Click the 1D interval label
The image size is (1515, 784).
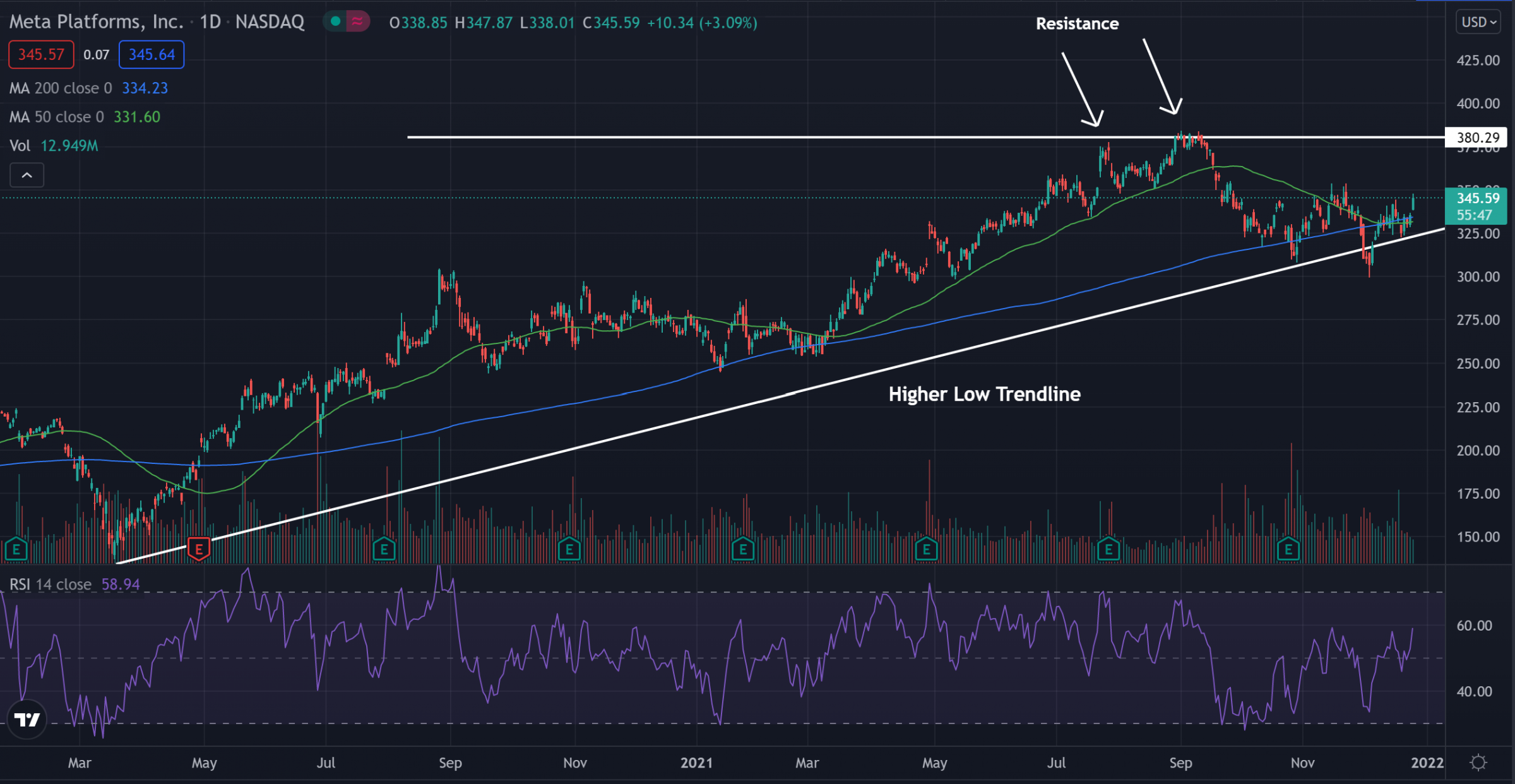(x=210, y=22)
